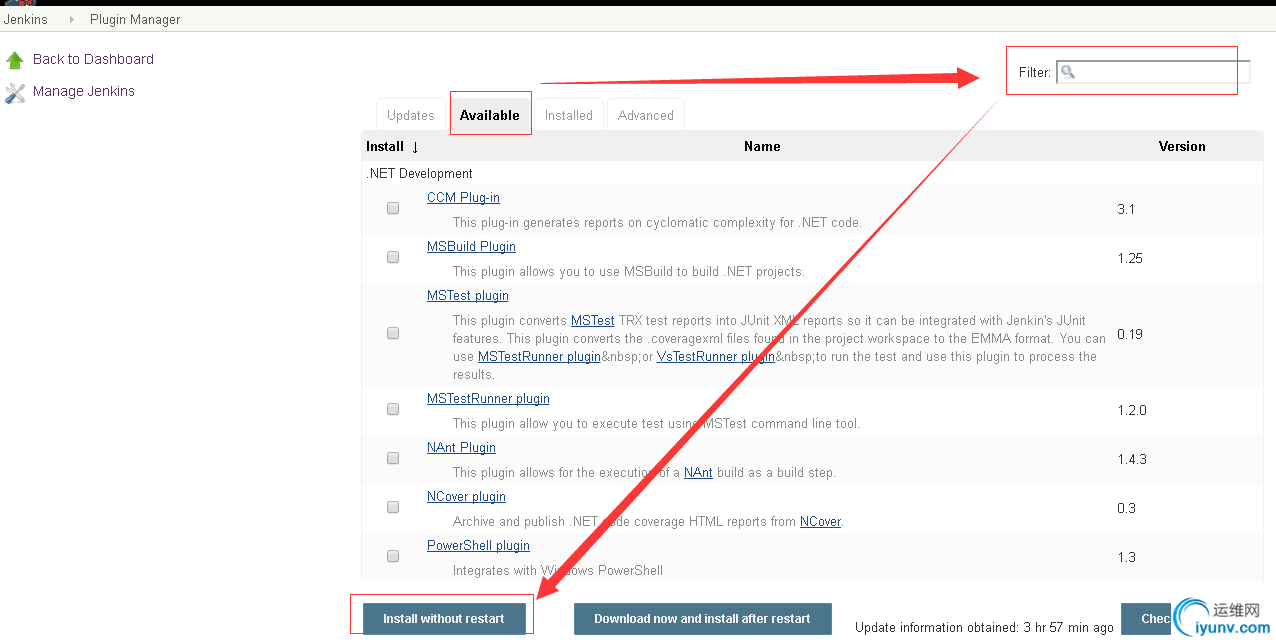Click the Jenkins breadcrumb link
Screen dimensions: 1276x644
26,19
